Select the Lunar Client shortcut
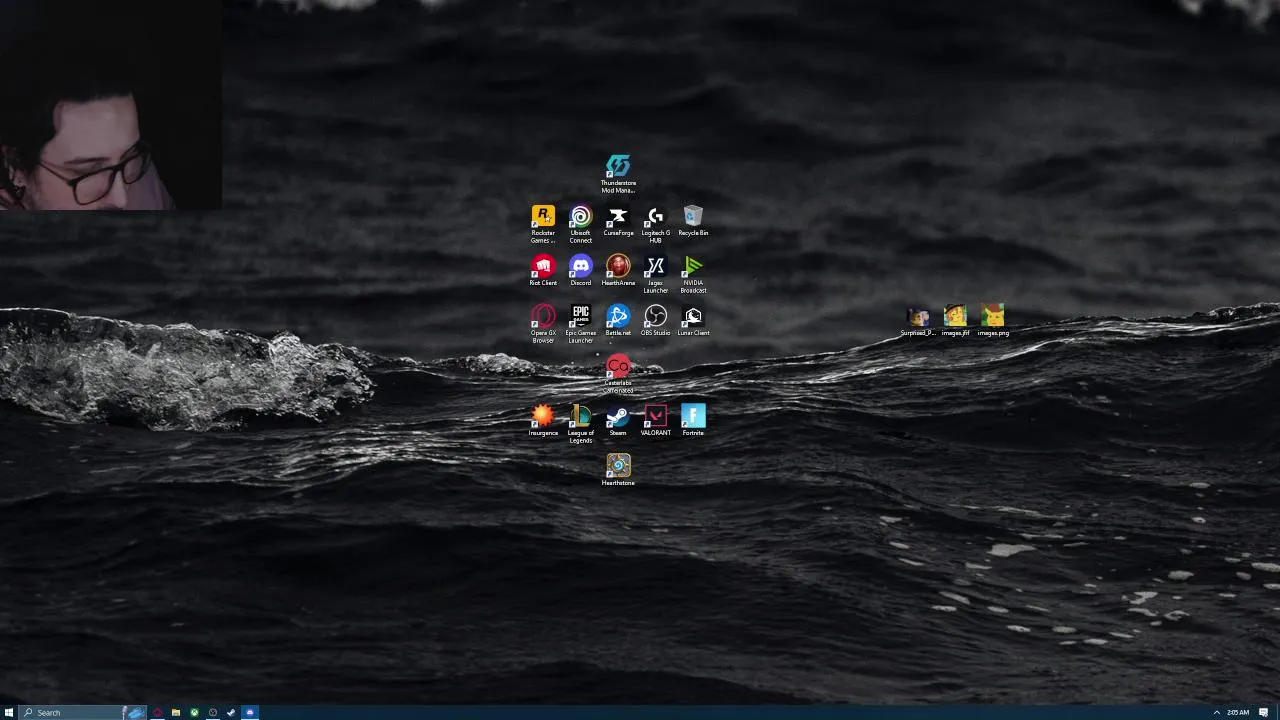 [693, 321]
